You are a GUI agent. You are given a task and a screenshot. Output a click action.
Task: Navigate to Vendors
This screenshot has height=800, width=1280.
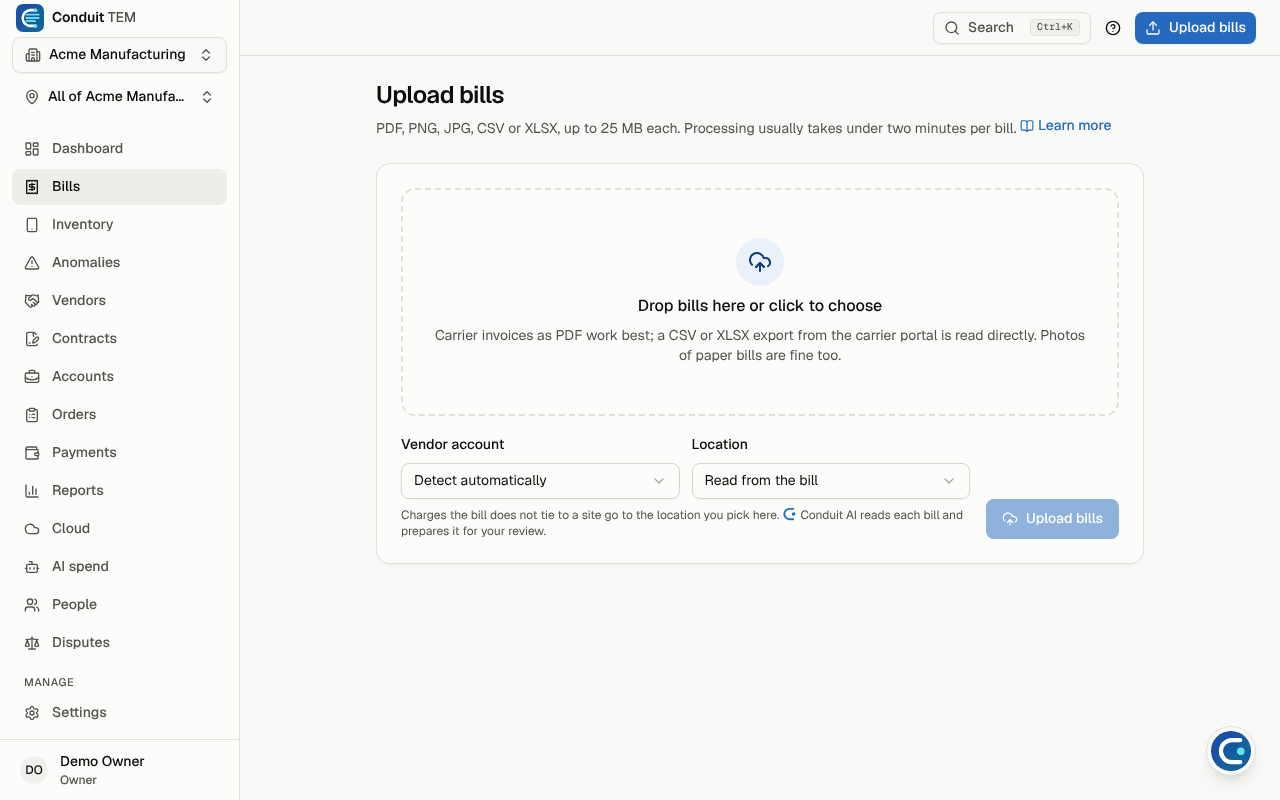119,300
